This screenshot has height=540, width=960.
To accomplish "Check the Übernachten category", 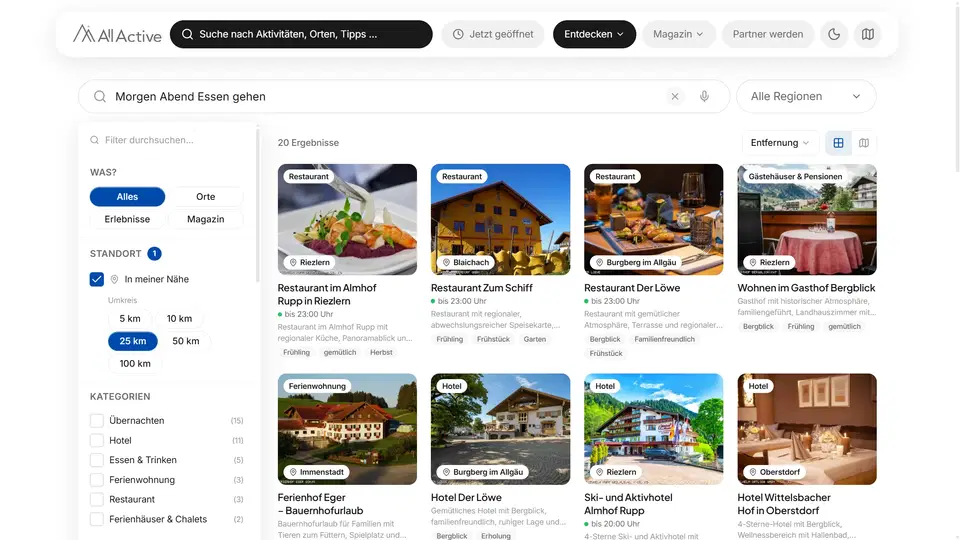I will (x=97, y=421).
